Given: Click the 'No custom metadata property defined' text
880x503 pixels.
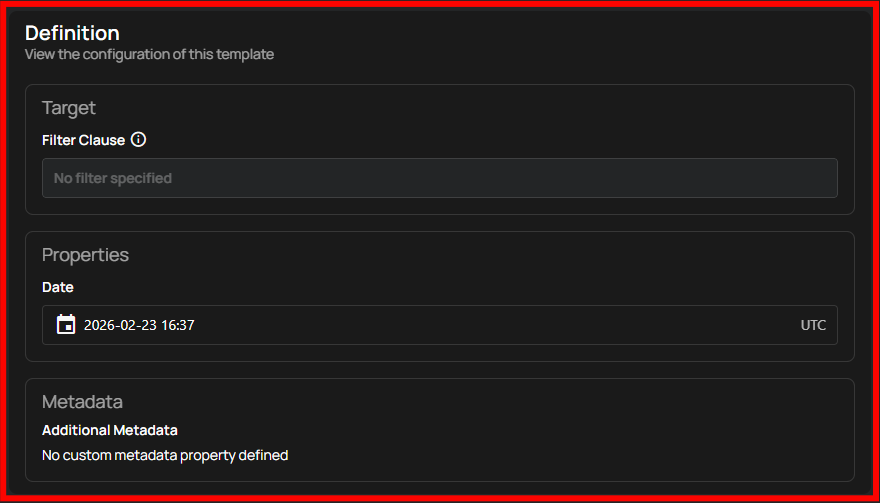Looking at the screenshot, I should click(165, 455).
